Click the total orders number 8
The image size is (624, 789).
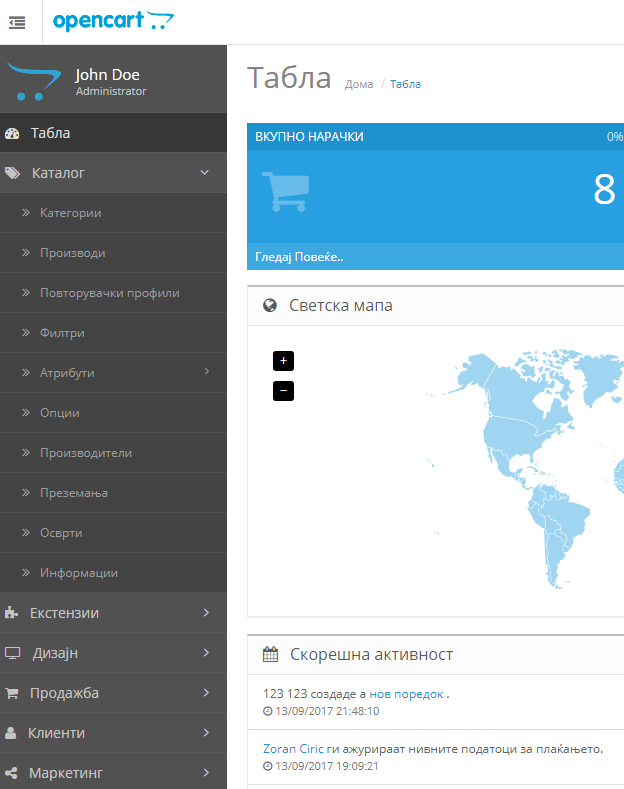click(x=604, y=190)
